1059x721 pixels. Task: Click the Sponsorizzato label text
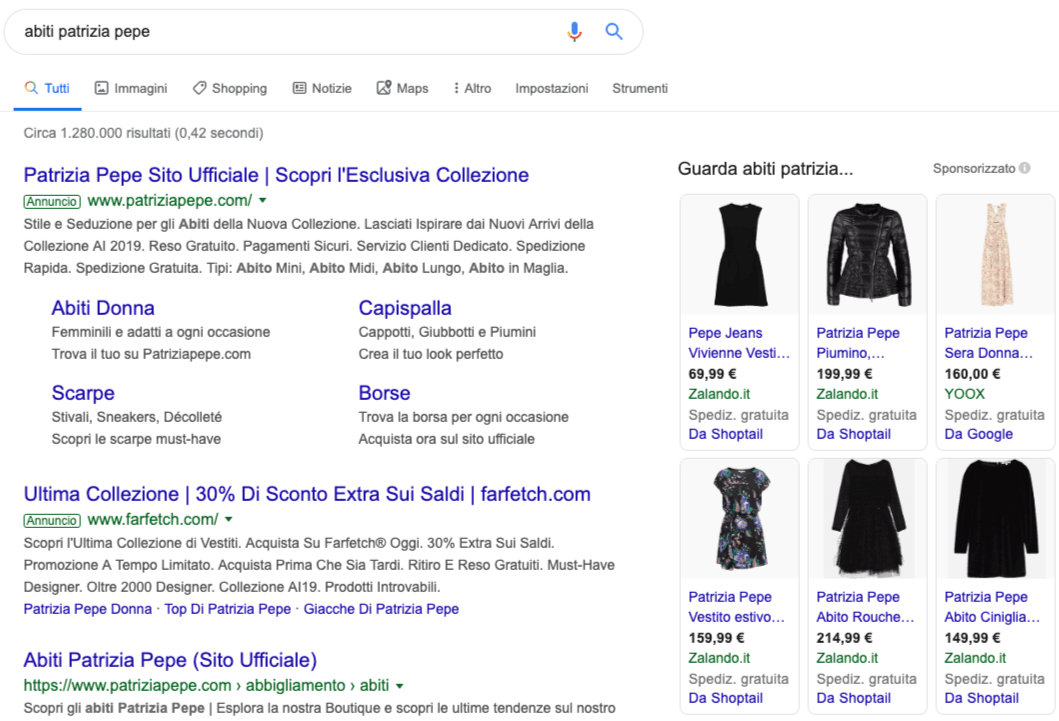[974, 168]
